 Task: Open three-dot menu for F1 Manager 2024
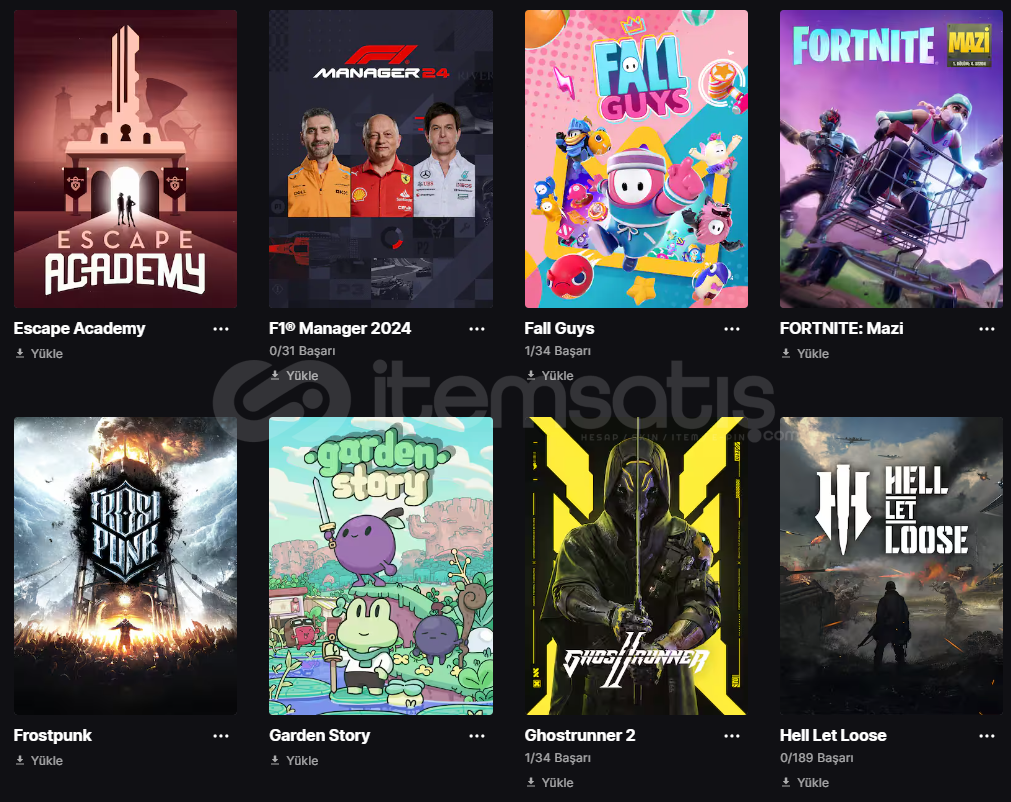tap(476, 329)
